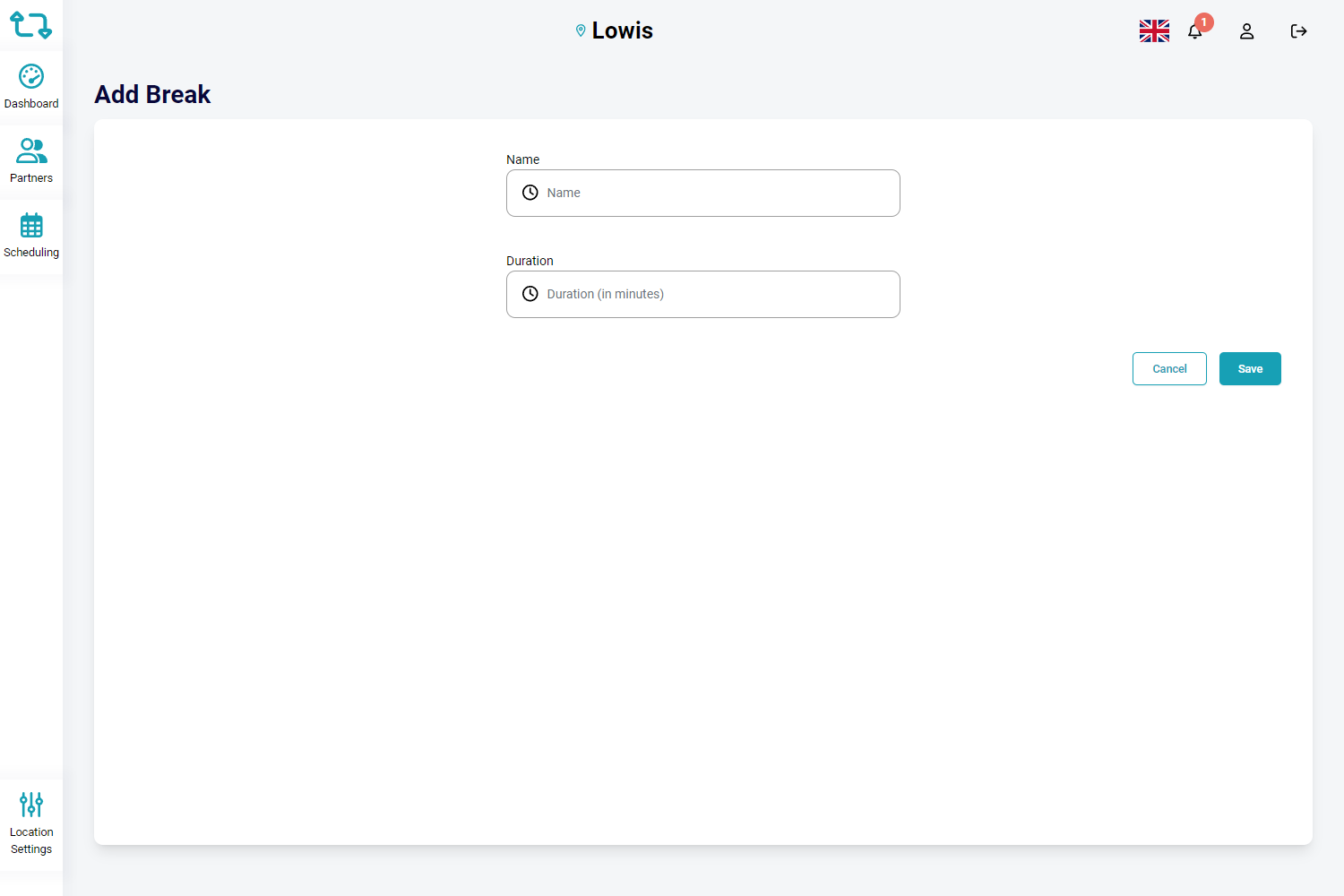The height and width of the screenshot is (896, 1344).
Task: Click the Duration field label
Action: tap(530, 261)
